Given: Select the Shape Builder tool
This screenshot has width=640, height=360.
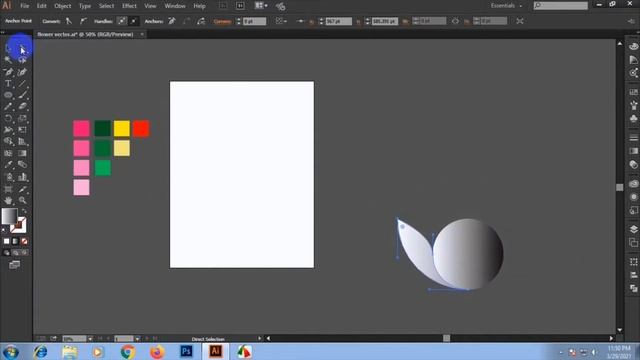Looking at the screenshot, I should 8,142.
